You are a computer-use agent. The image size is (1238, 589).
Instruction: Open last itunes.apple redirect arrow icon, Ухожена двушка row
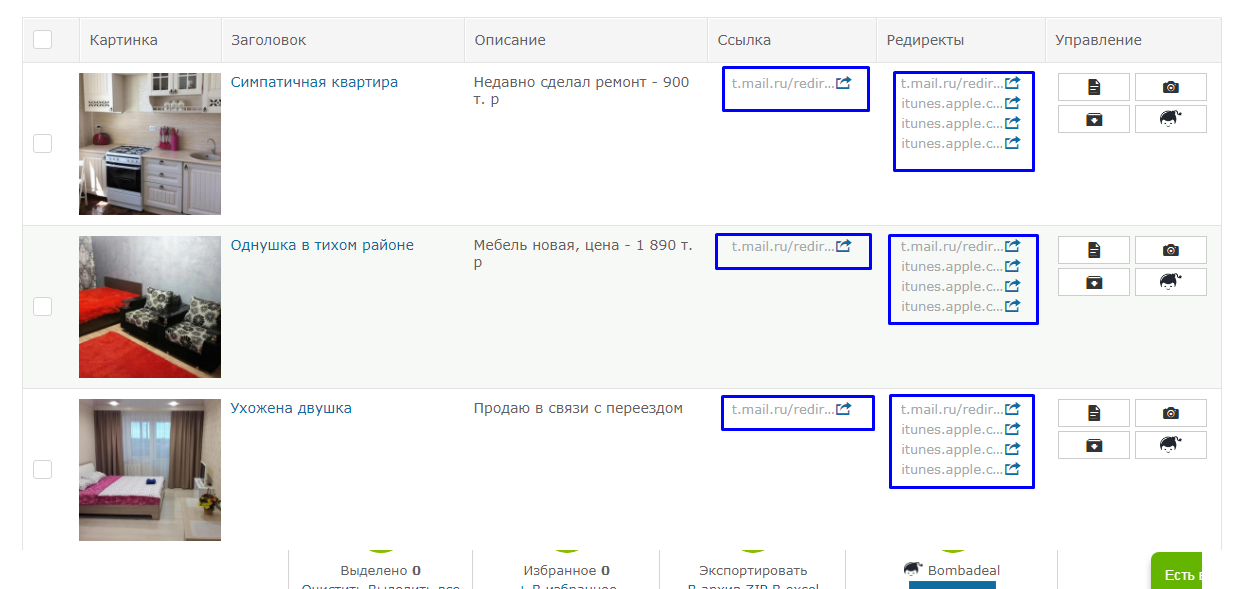(x=1012, y=469)
